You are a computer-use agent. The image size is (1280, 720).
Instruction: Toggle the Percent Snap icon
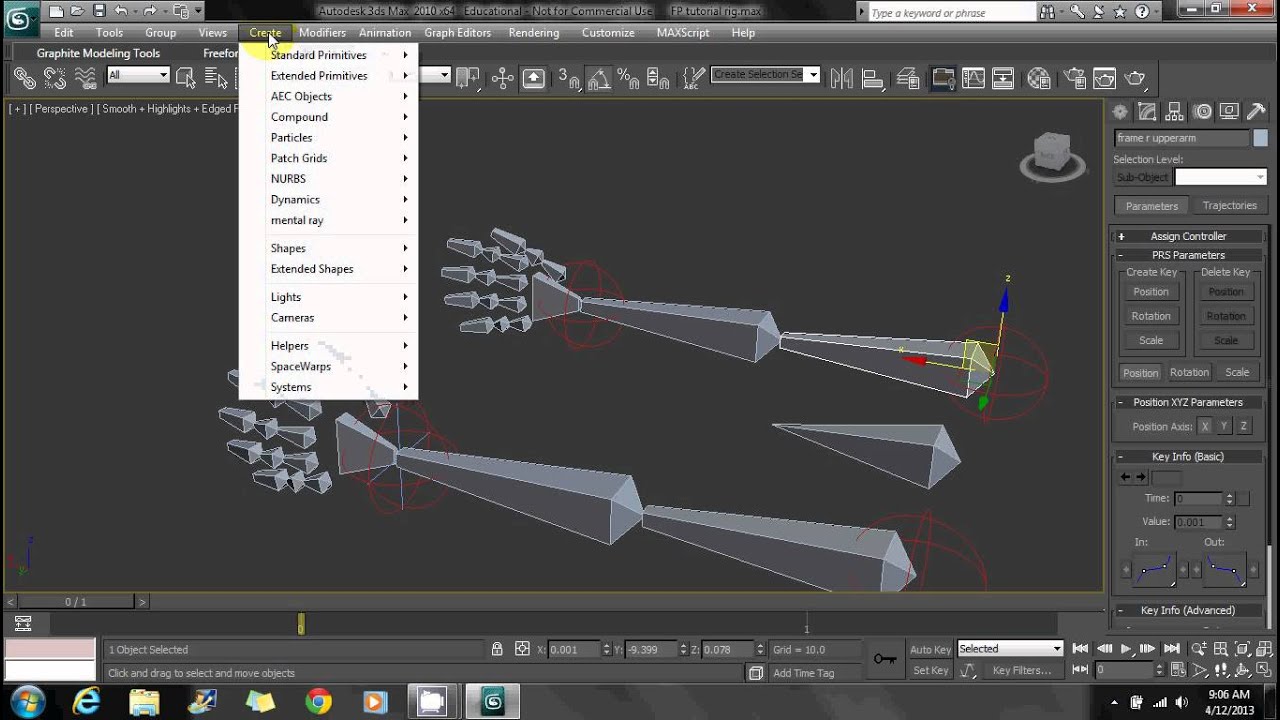[x=628, y=78]
